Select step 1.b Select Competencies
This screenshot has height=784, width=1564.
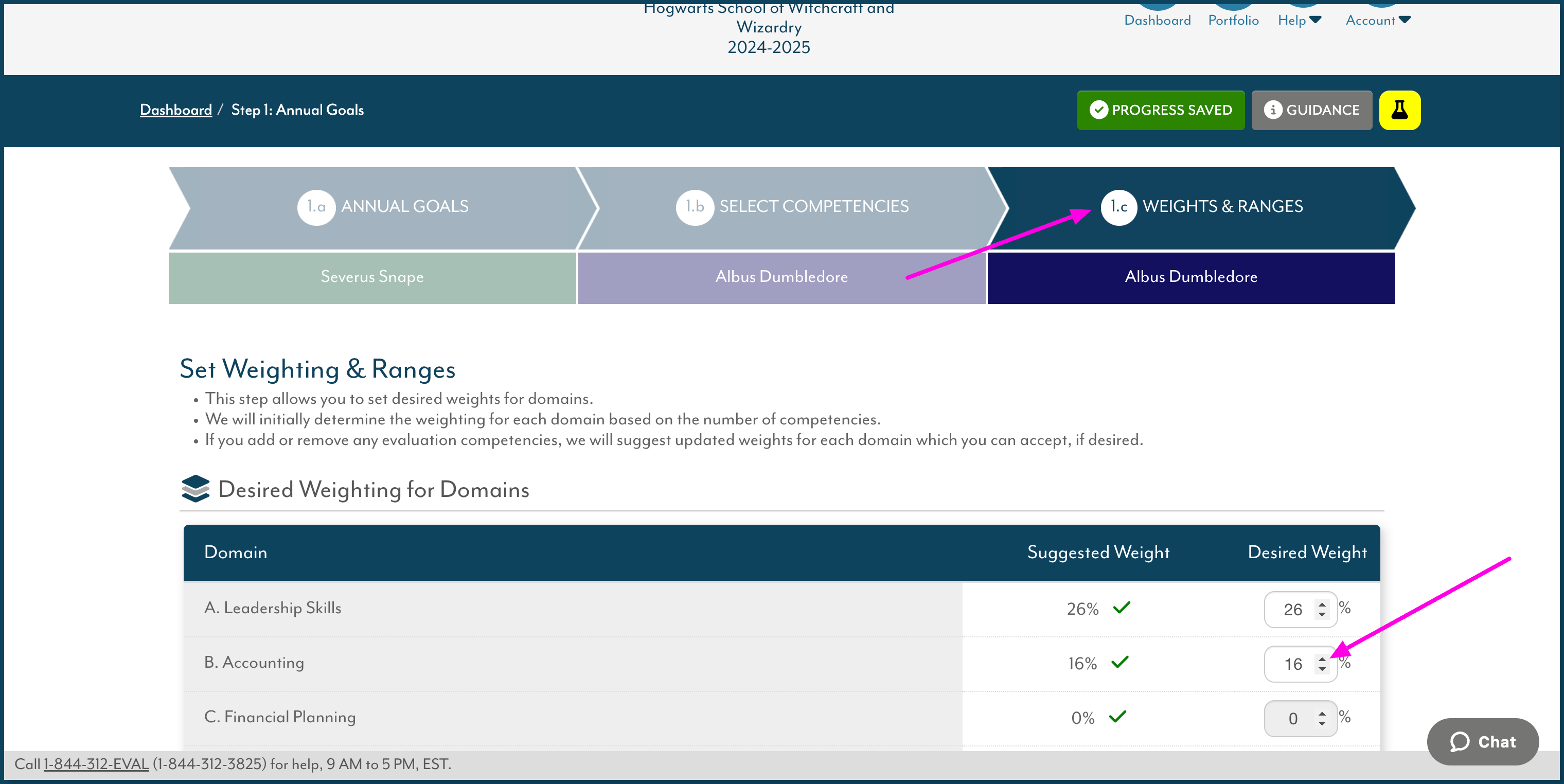pyautogui.click(x=792, y=207)
